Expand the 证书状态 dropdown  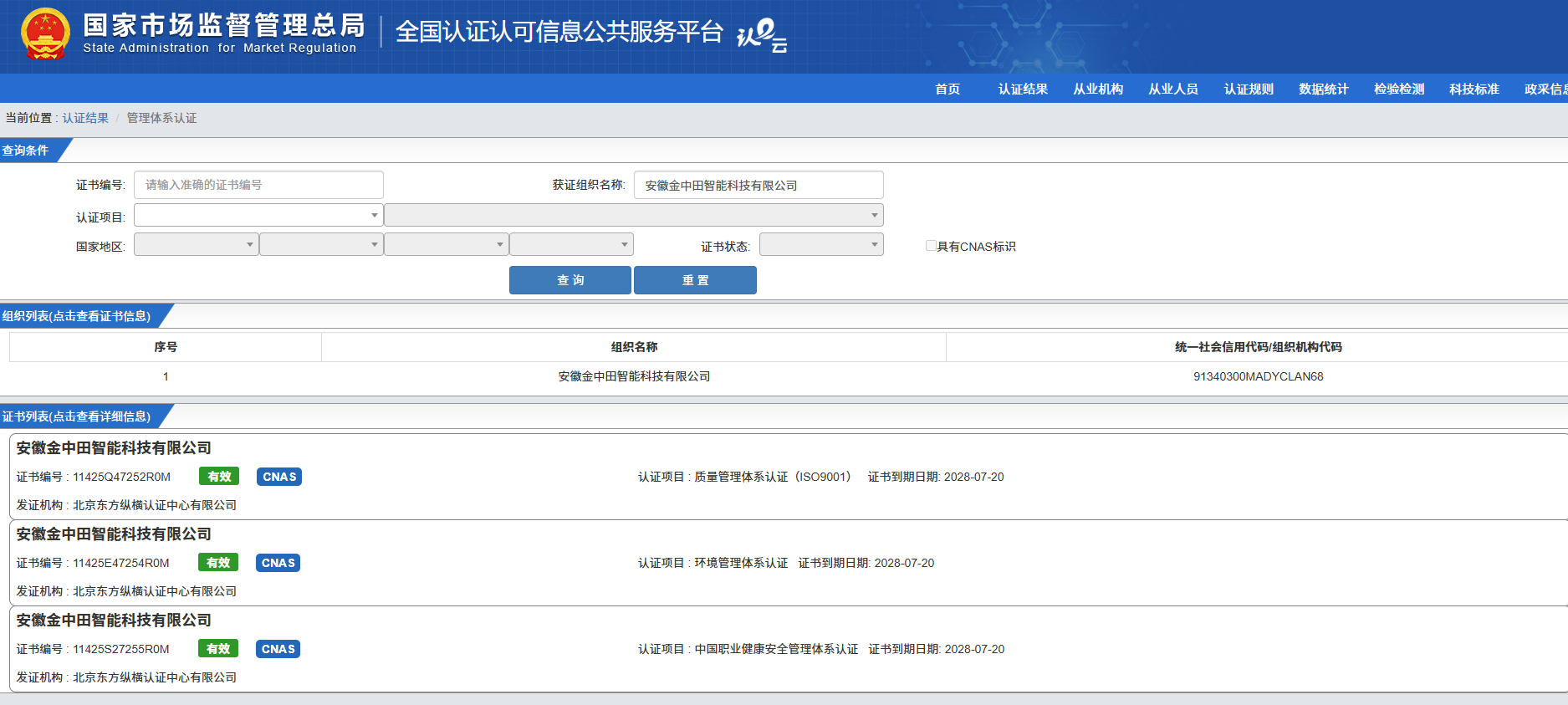pos(820,245)
